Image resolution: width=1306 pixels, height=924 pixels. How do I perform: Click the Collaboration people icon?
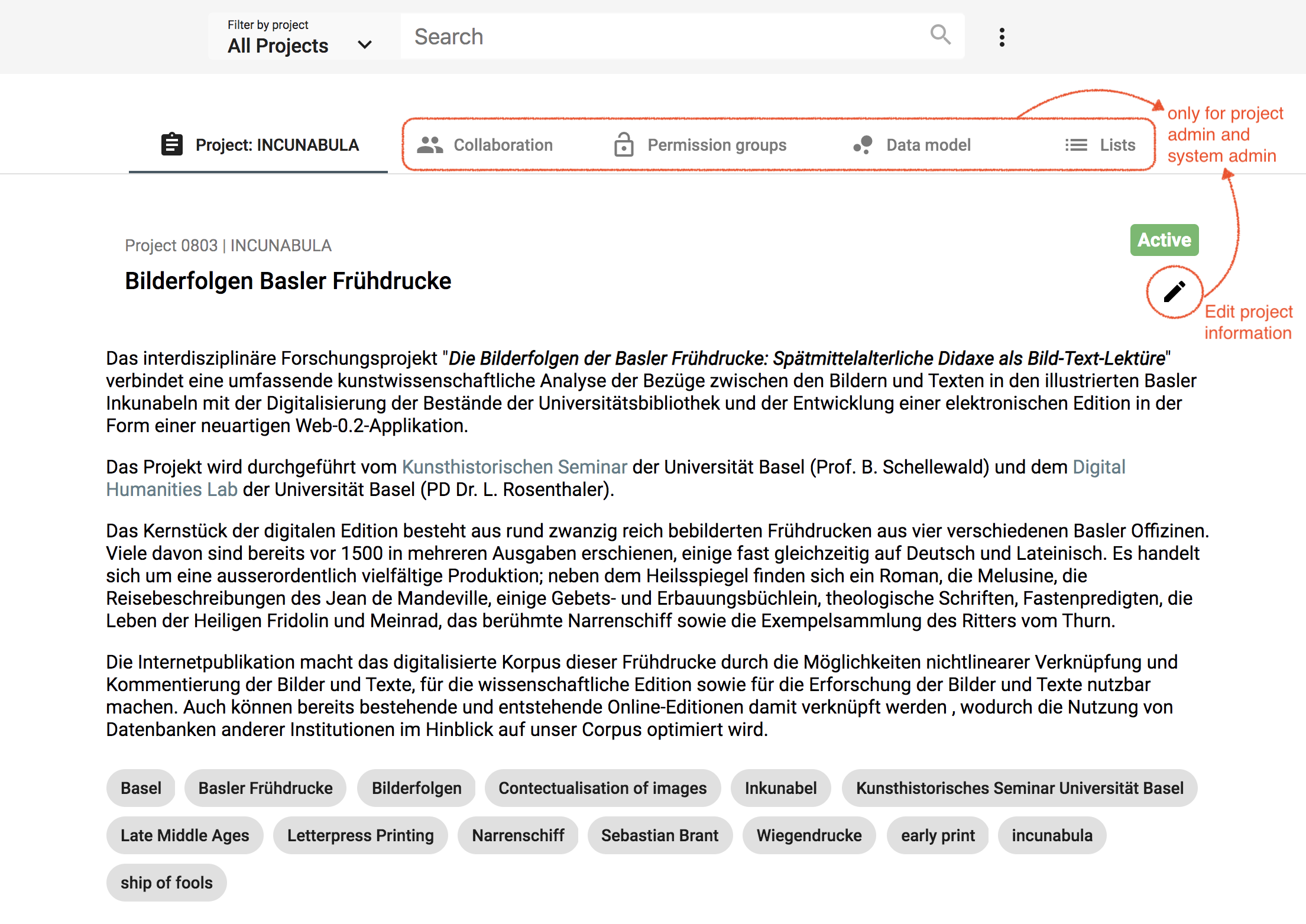pyautogui.click(x=430, y=145)
